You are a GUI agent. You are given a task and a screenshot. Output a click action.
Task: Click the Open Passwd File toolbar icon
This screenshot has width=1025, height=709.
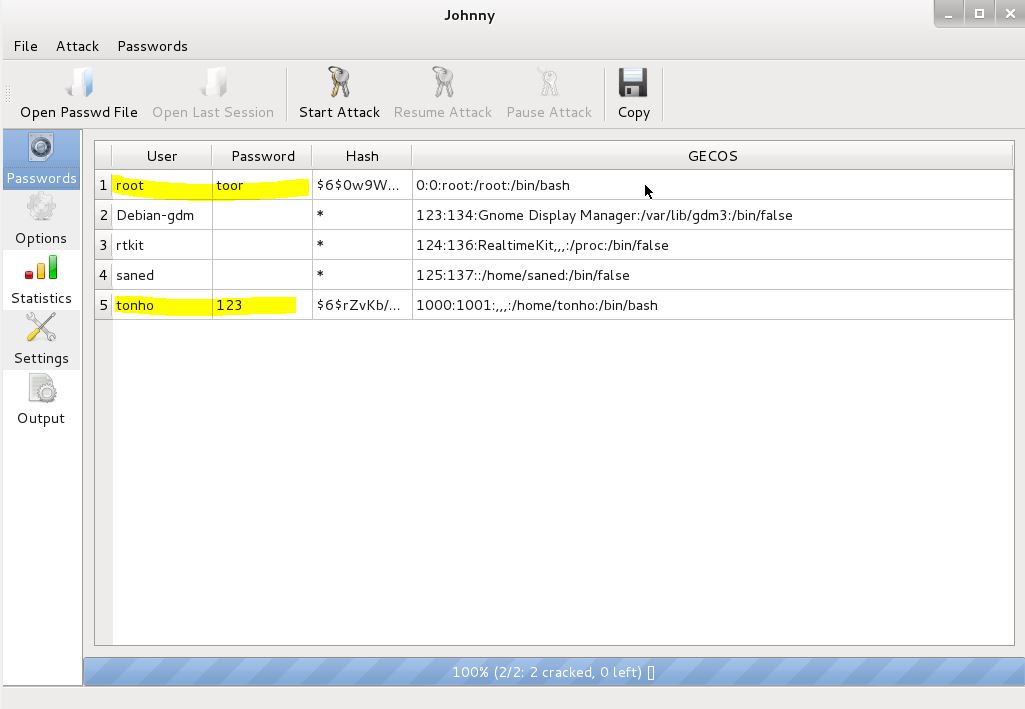79,83
